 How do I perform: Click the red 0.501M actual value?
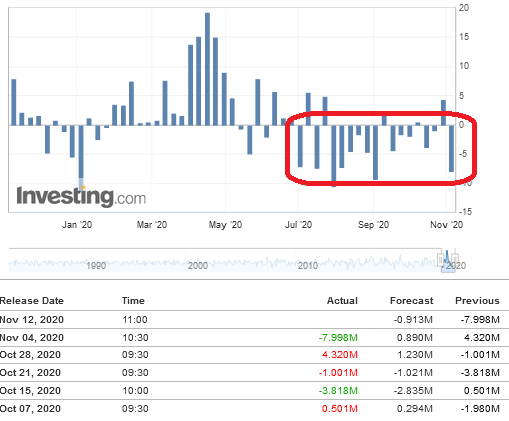(340, 408)
